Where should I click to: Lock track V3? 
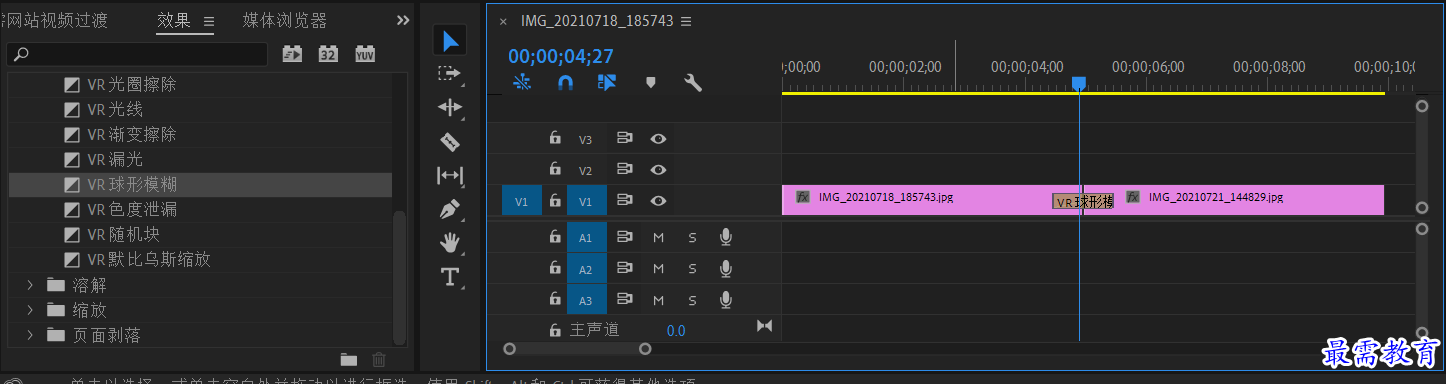555,138
